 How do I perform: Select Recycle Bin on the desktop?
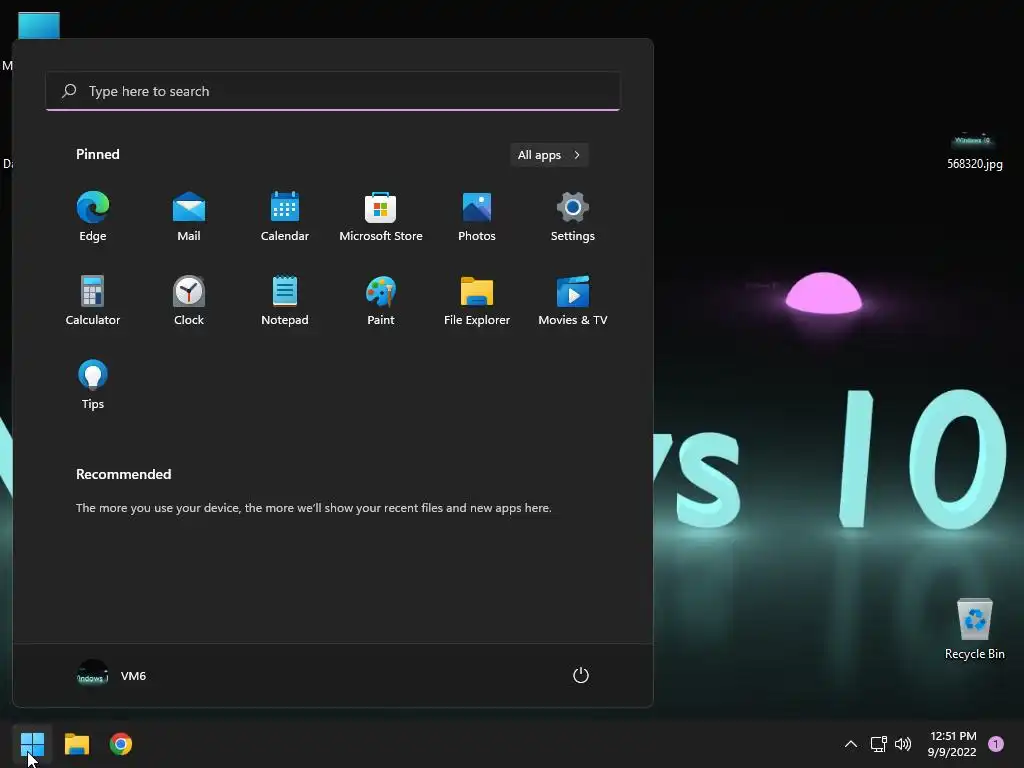[974, 629]
